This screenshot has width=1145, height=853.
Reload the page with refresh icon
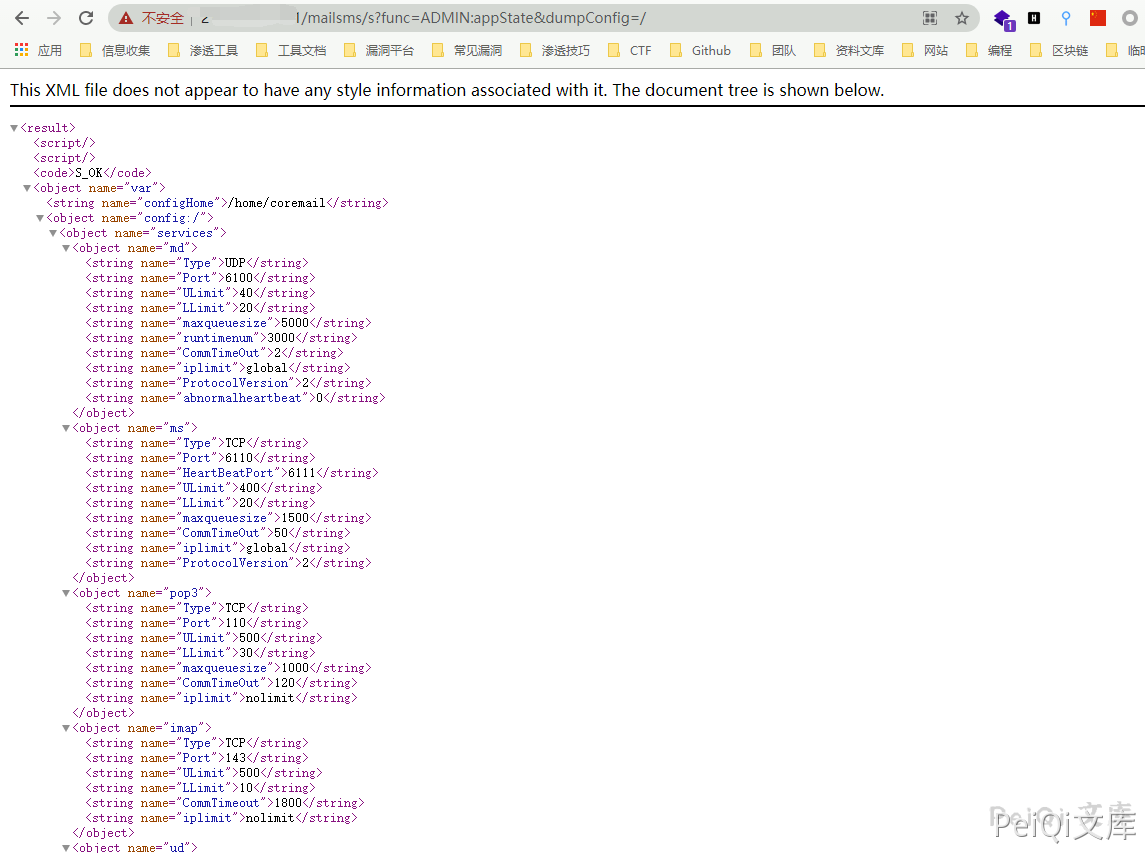pyautogui.click(x=86, y=18)
